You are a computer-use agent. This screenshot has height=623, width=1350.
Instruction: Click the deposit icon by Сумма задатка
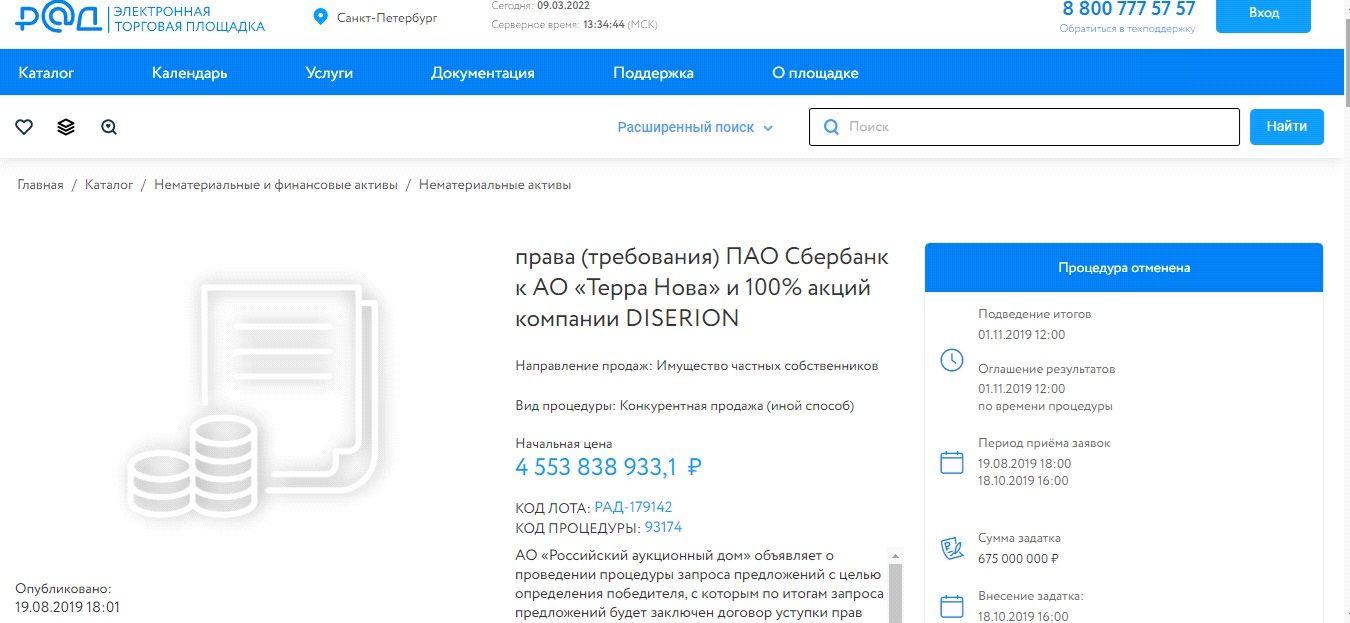click(952, 548)
